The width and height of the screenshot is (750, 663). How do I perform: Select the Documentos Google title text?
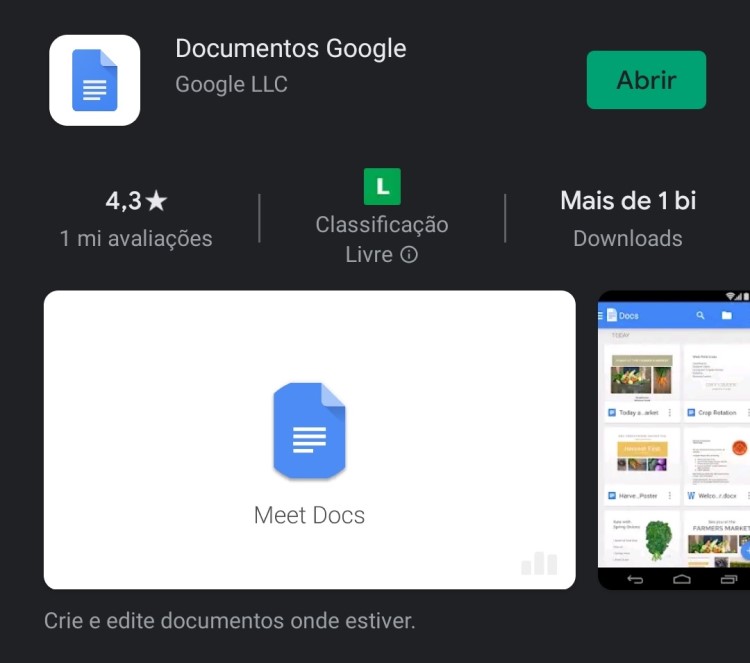[291, 48]
